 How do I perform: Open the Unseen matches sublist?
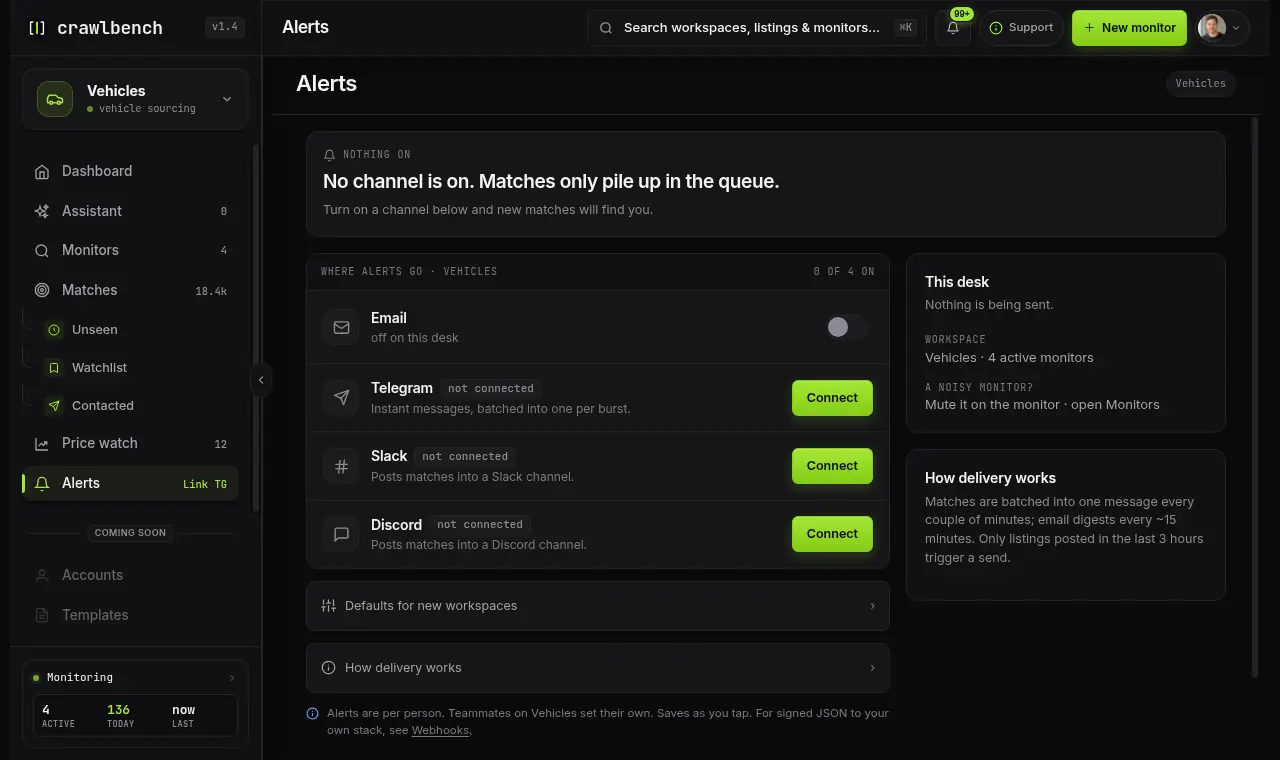(137, 330)
